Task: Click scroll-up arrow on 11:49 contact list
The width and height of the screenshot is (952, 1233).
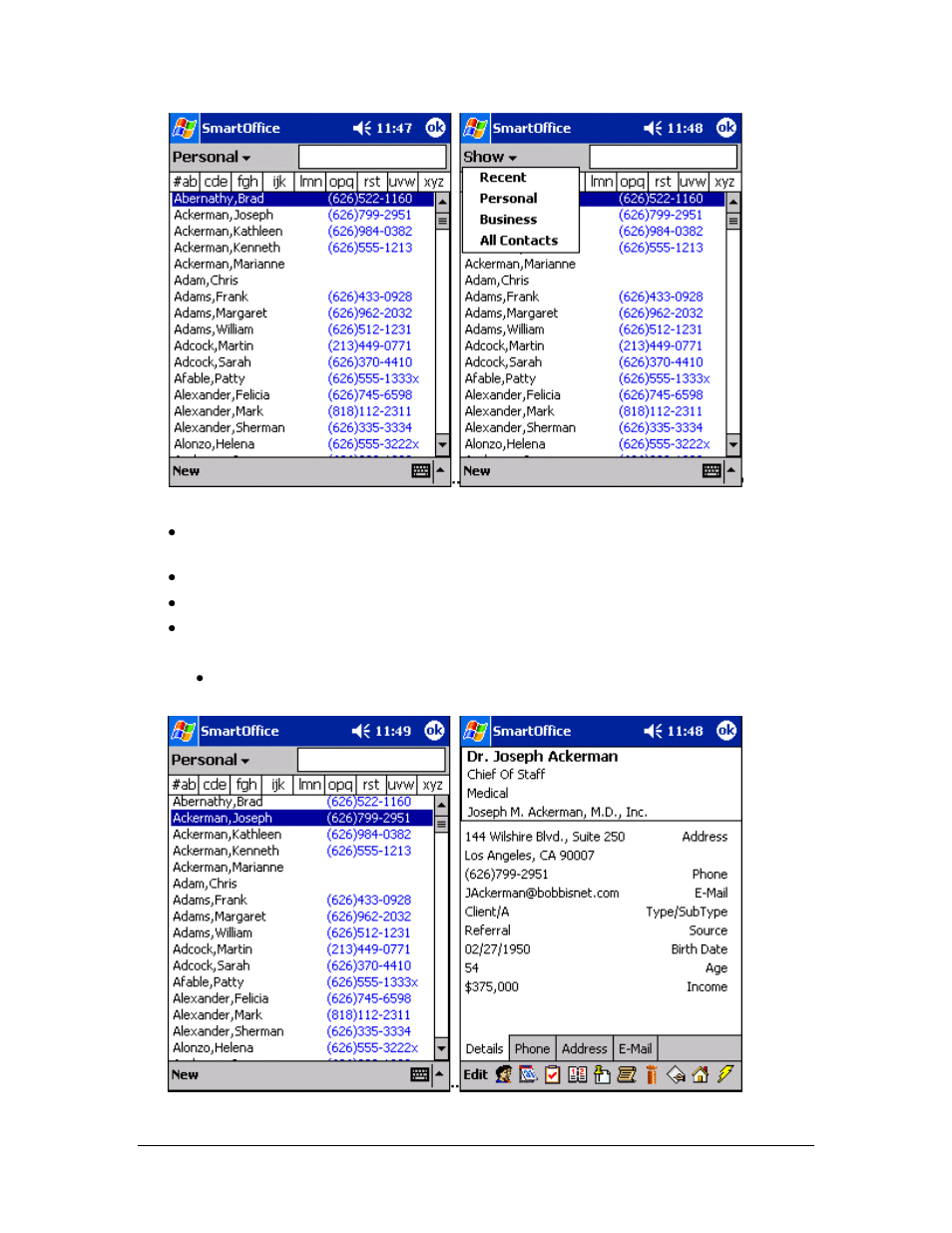Action: pyautogui.click(x=441, y=803)
